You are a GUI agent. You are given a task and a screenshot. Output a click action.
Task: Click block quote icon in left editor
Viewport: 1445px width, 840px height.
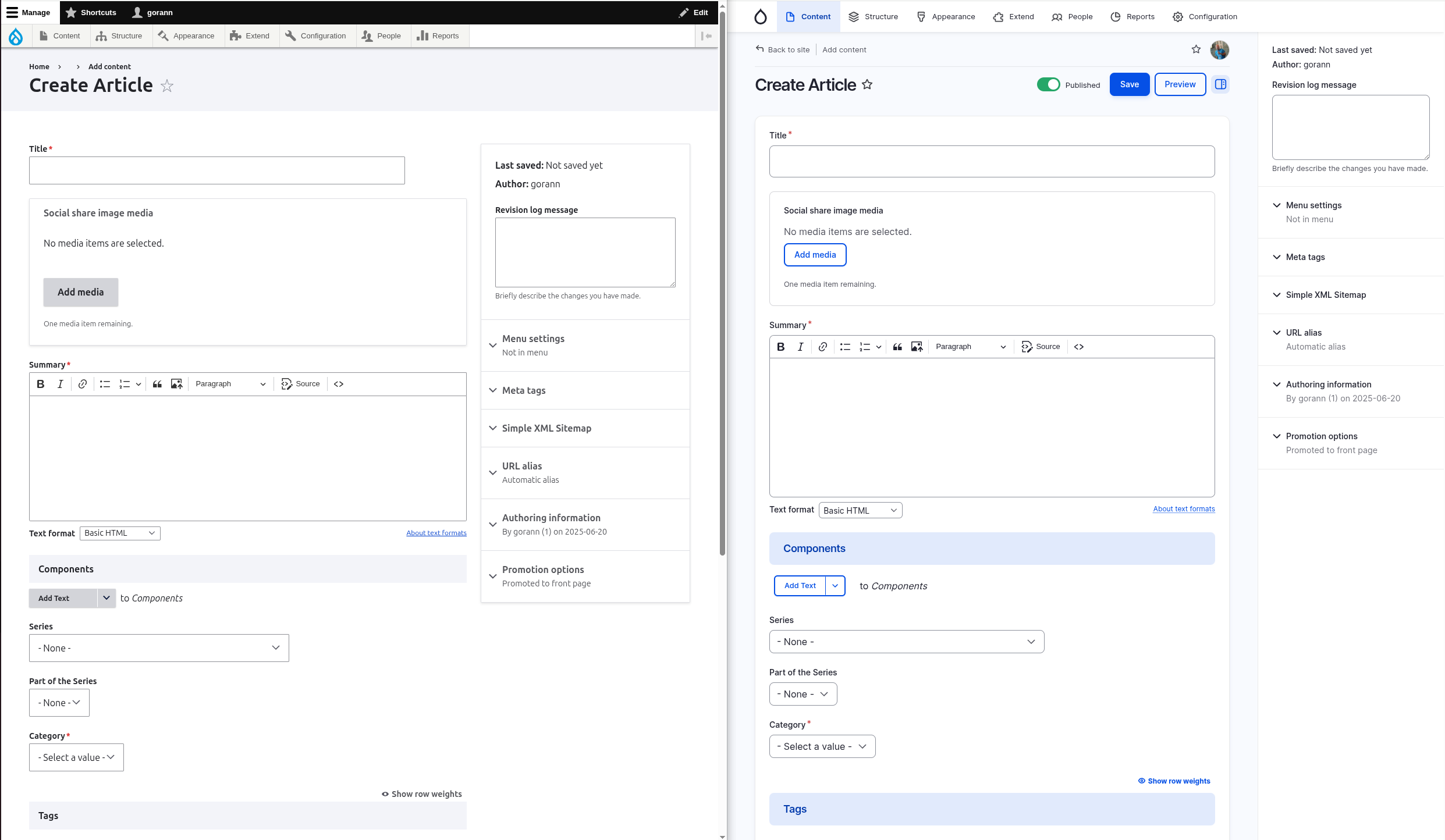157,384
